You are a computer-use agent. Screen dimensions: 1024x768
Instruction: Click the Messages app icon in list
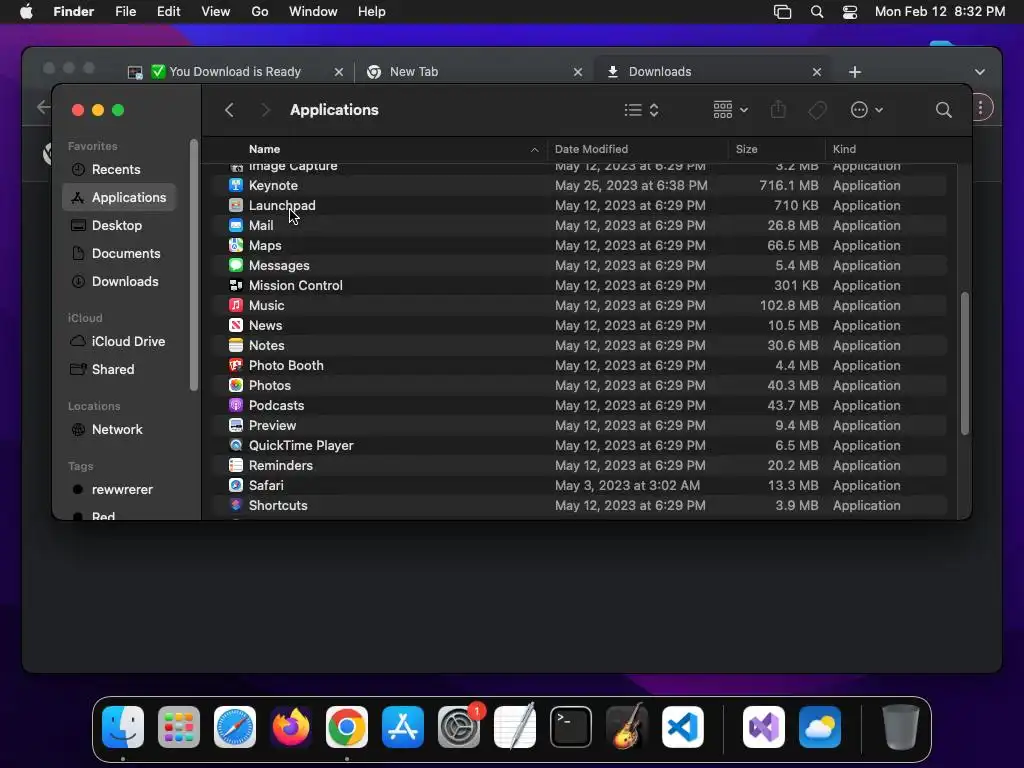click(x=236, y=266)
